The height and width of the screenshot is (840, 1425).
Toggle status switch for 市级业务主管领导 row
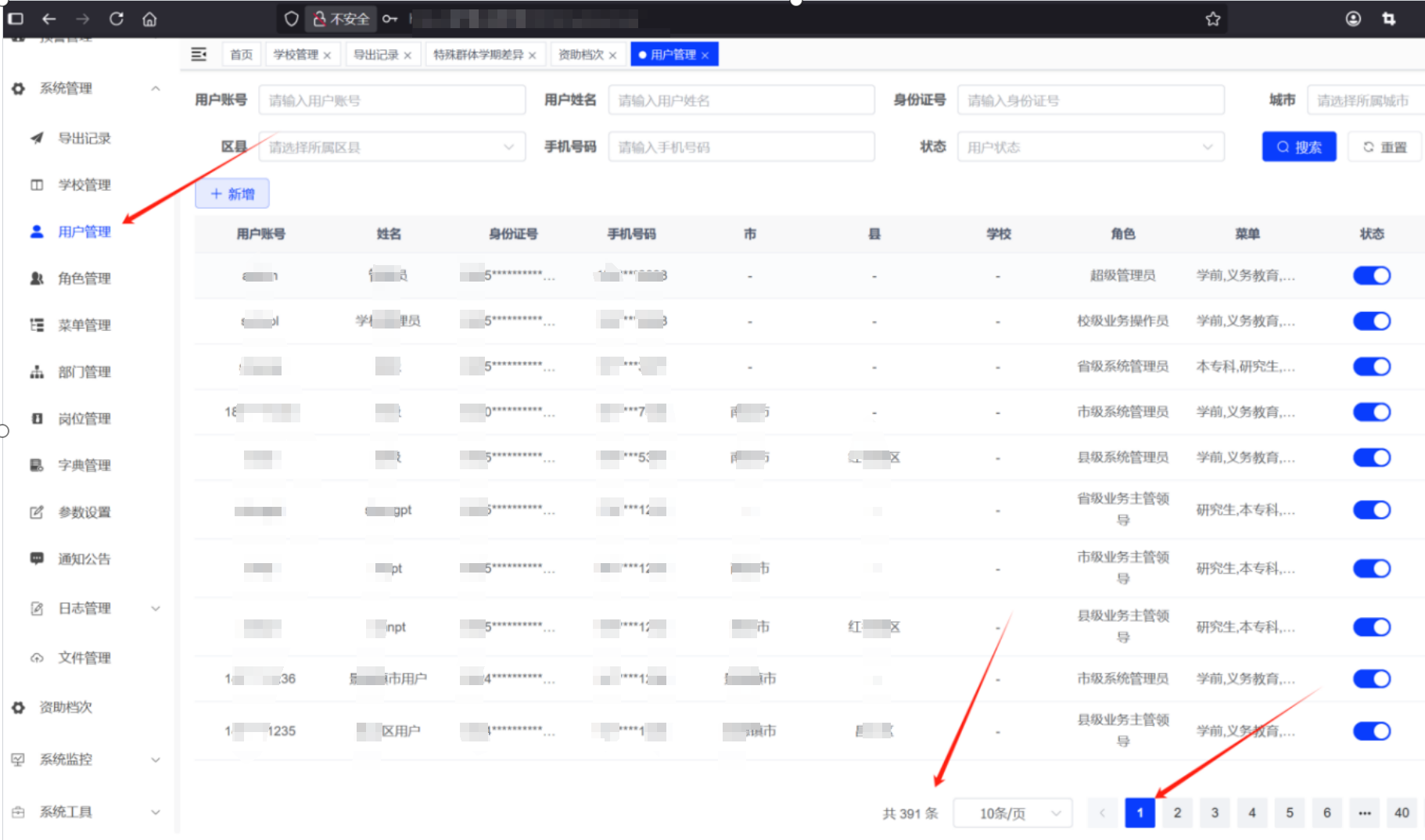[x=1371, y=569]
